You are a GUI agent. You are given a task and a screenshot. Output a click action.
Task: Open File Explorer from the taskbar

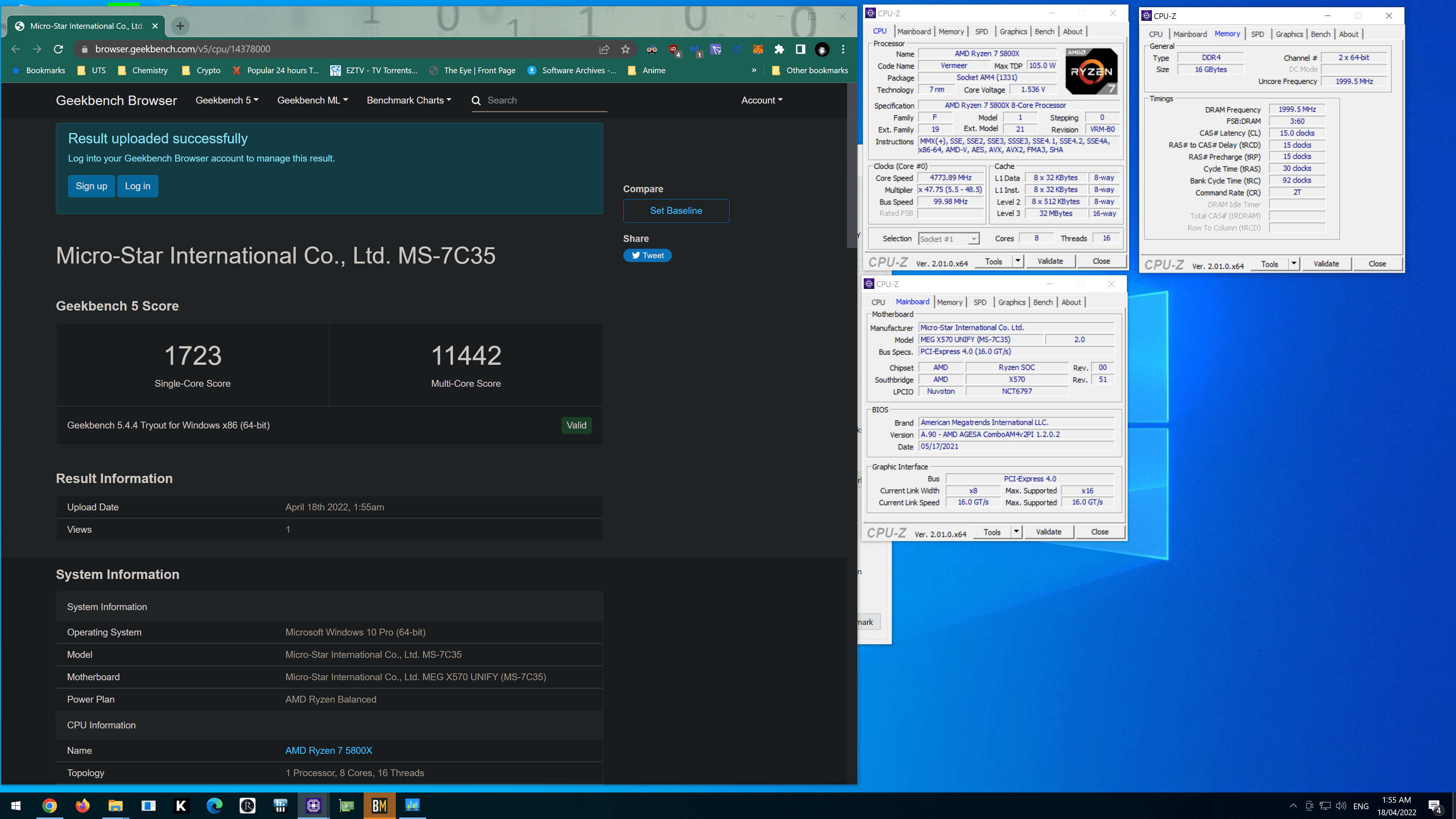115,805
